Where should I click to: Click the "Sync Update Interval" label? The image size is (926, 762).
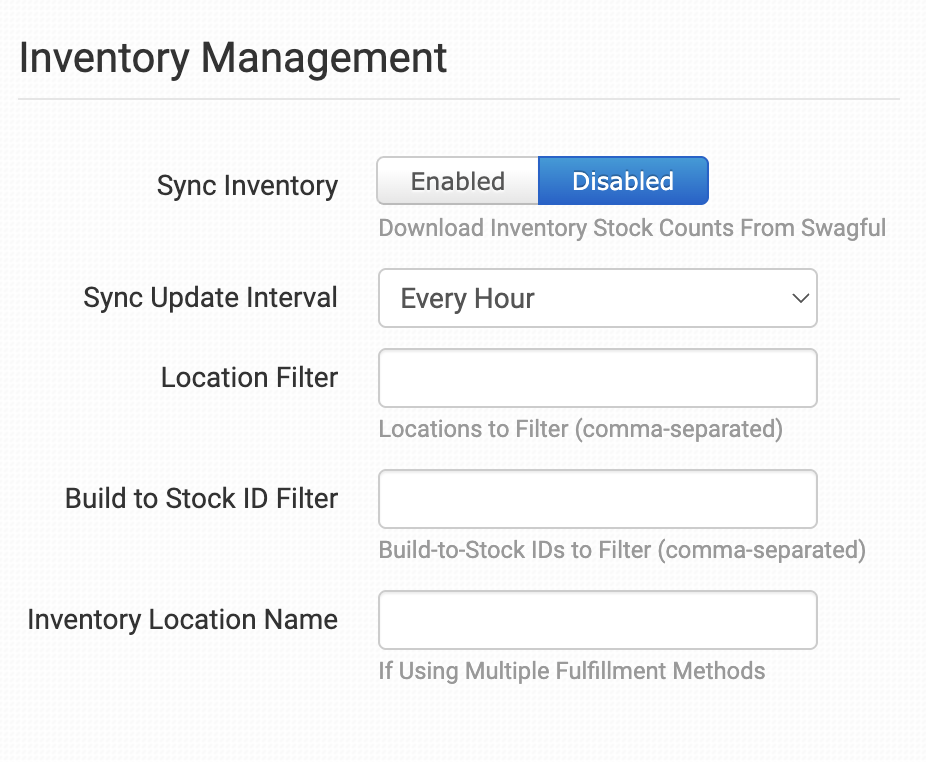(210, 298)
